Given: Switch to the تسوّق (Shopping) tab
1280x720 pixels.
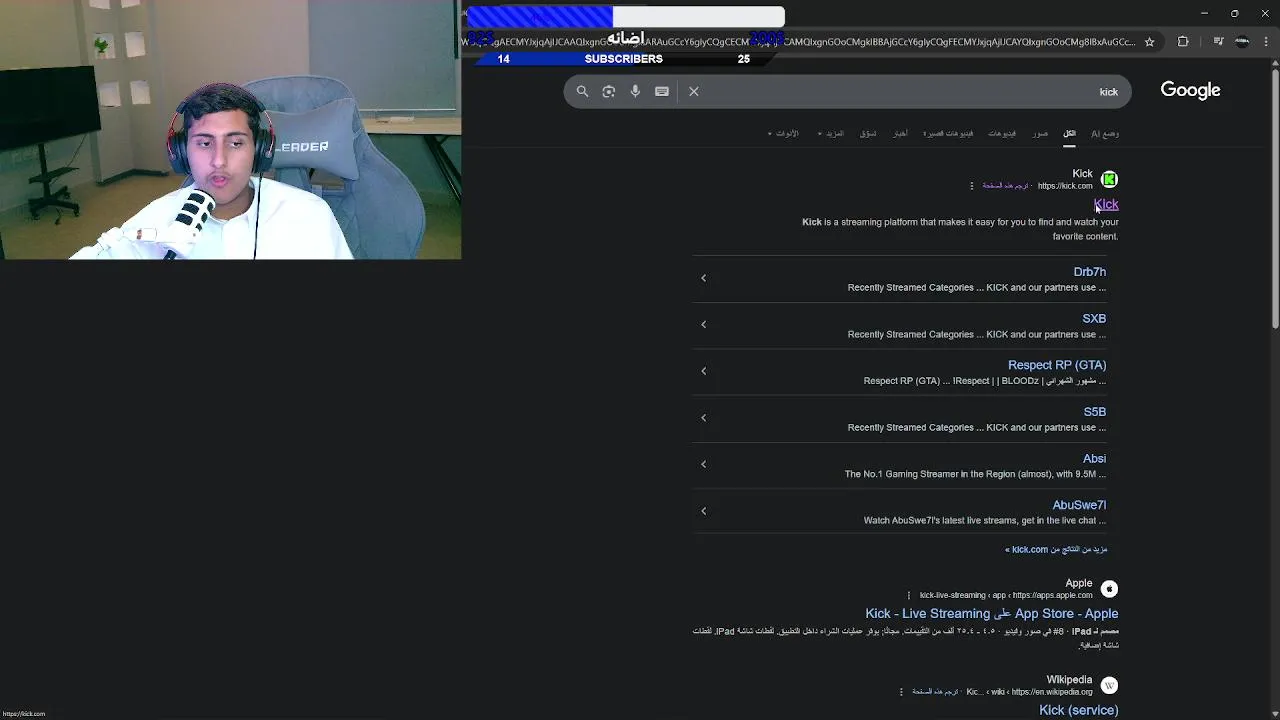Looking at the screenshot, I should [868, 133].
